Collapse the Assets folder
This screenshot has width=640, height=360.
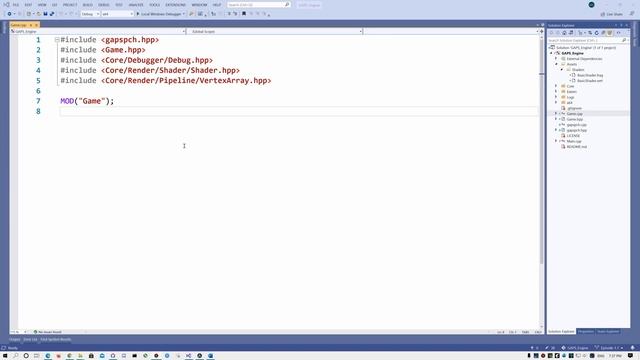pyautogui.click(x=556, y=64)
